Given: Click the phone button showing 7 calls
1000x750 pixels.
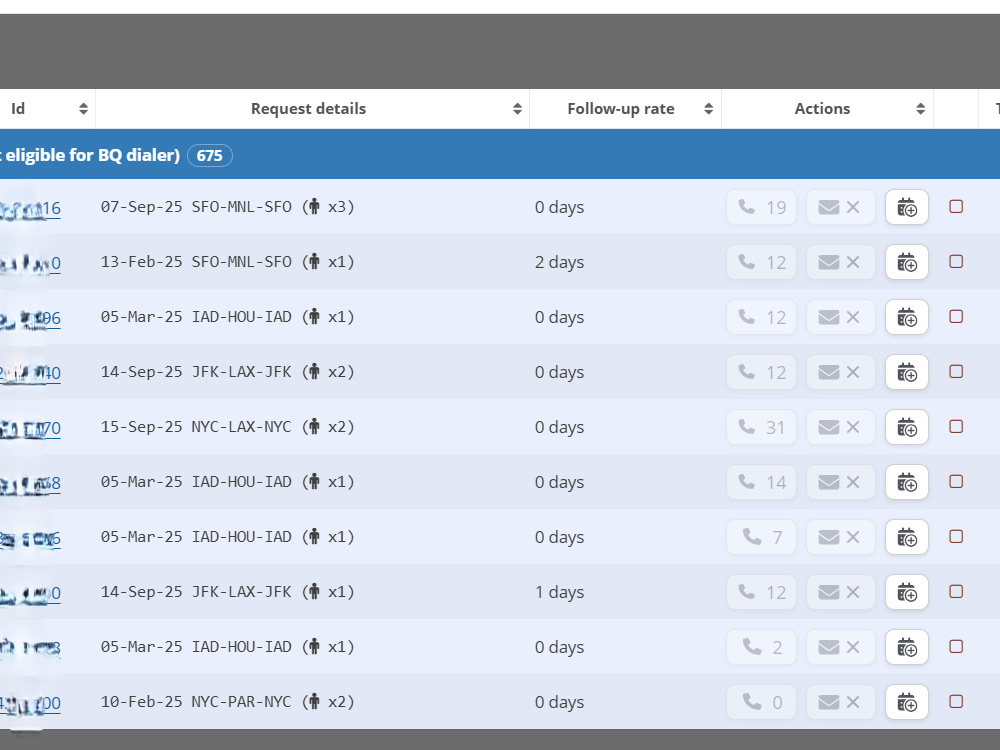Looking at the screenshot, I should click(x=761, y=537).
